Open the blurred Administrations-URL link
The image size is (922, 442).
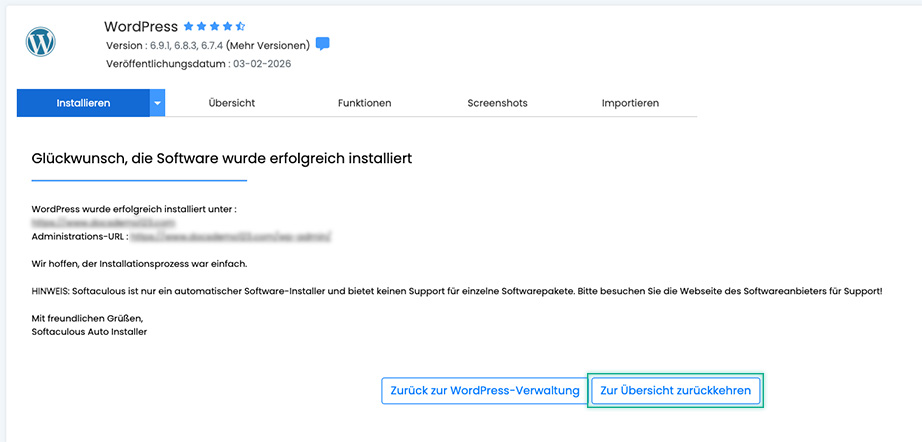(x=230, y=237)
